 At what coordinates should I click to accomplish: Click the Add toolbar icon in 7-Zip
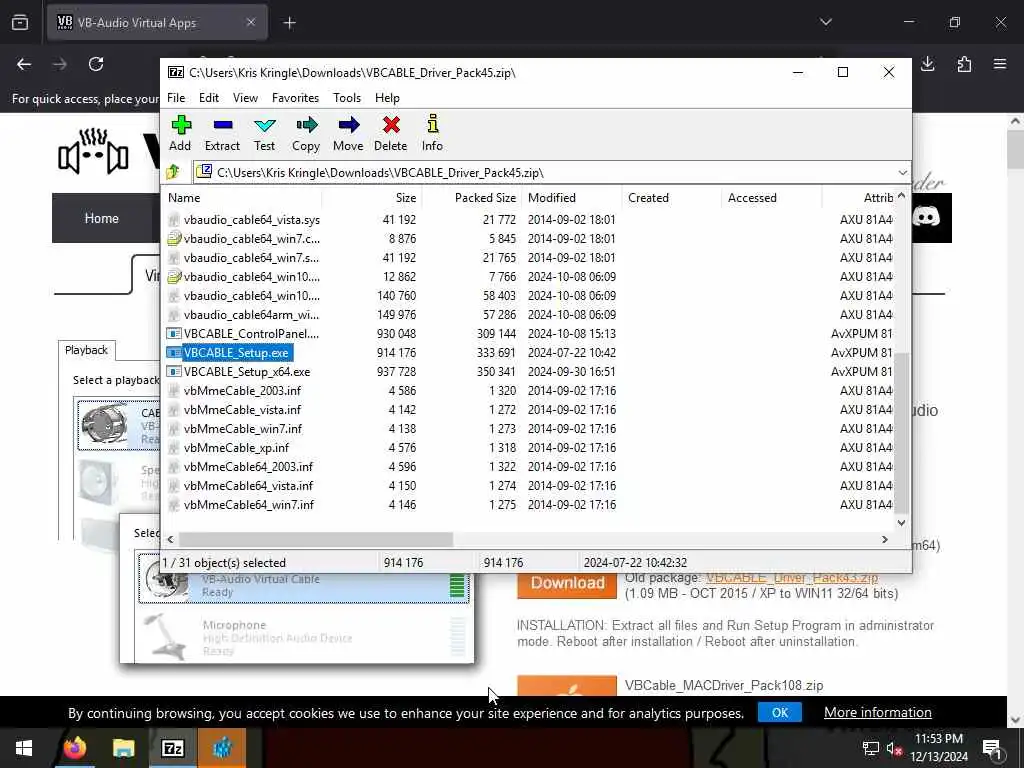click(x=180, y=133)
